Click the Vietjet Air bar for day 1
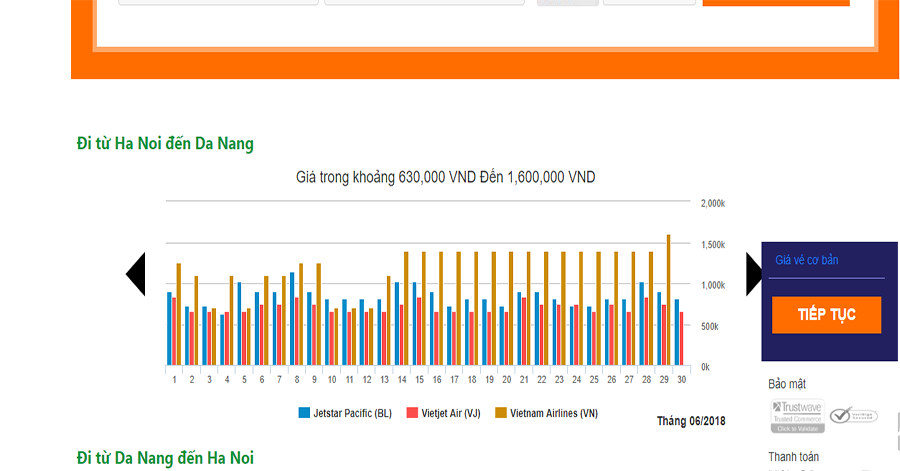This screenshot has height=471, width=900. [x=174, y=331]
